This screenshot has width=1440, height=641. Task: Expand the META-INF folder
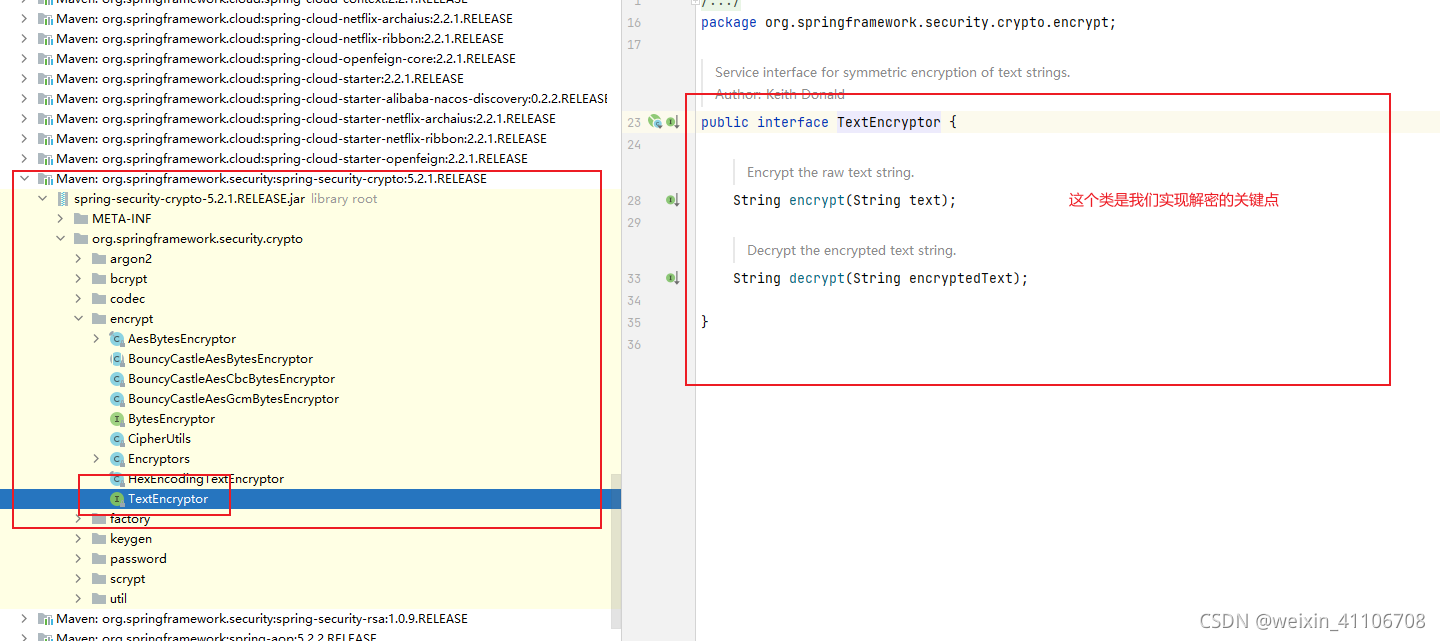pos(61,219)
